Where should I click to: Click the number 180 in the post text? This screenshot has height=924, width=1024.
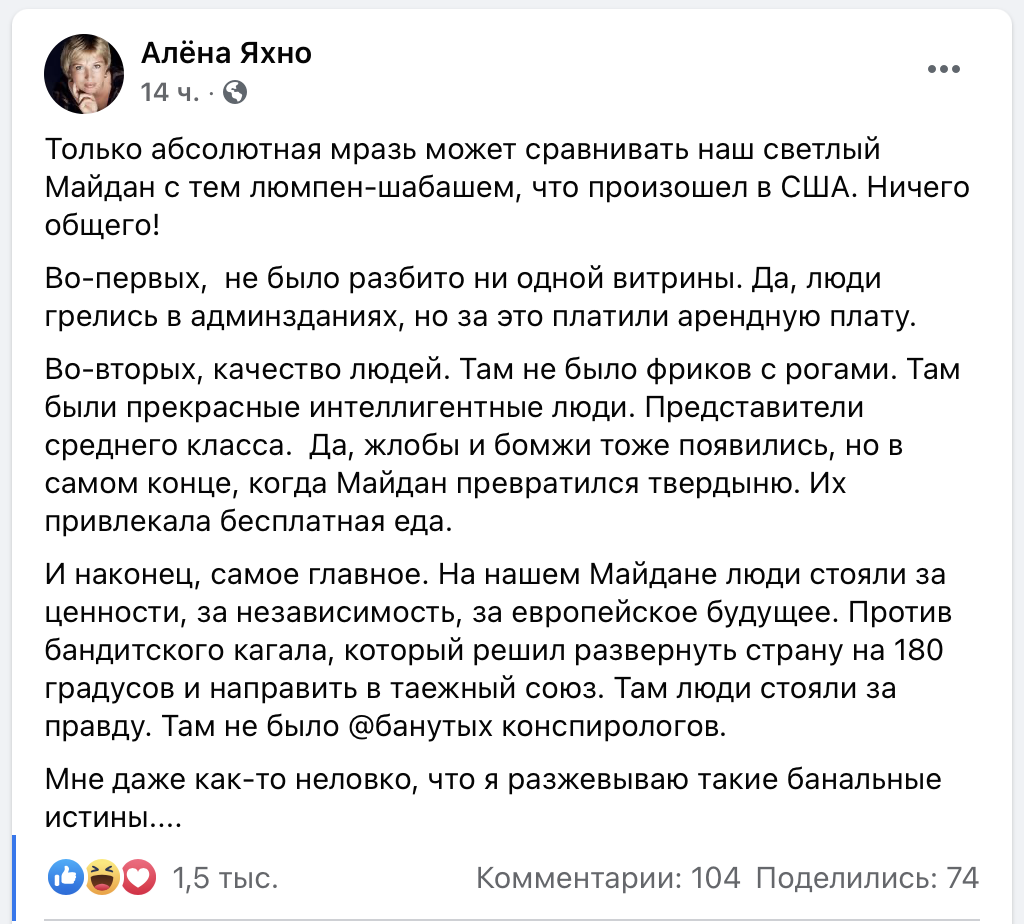coord(914,650)
